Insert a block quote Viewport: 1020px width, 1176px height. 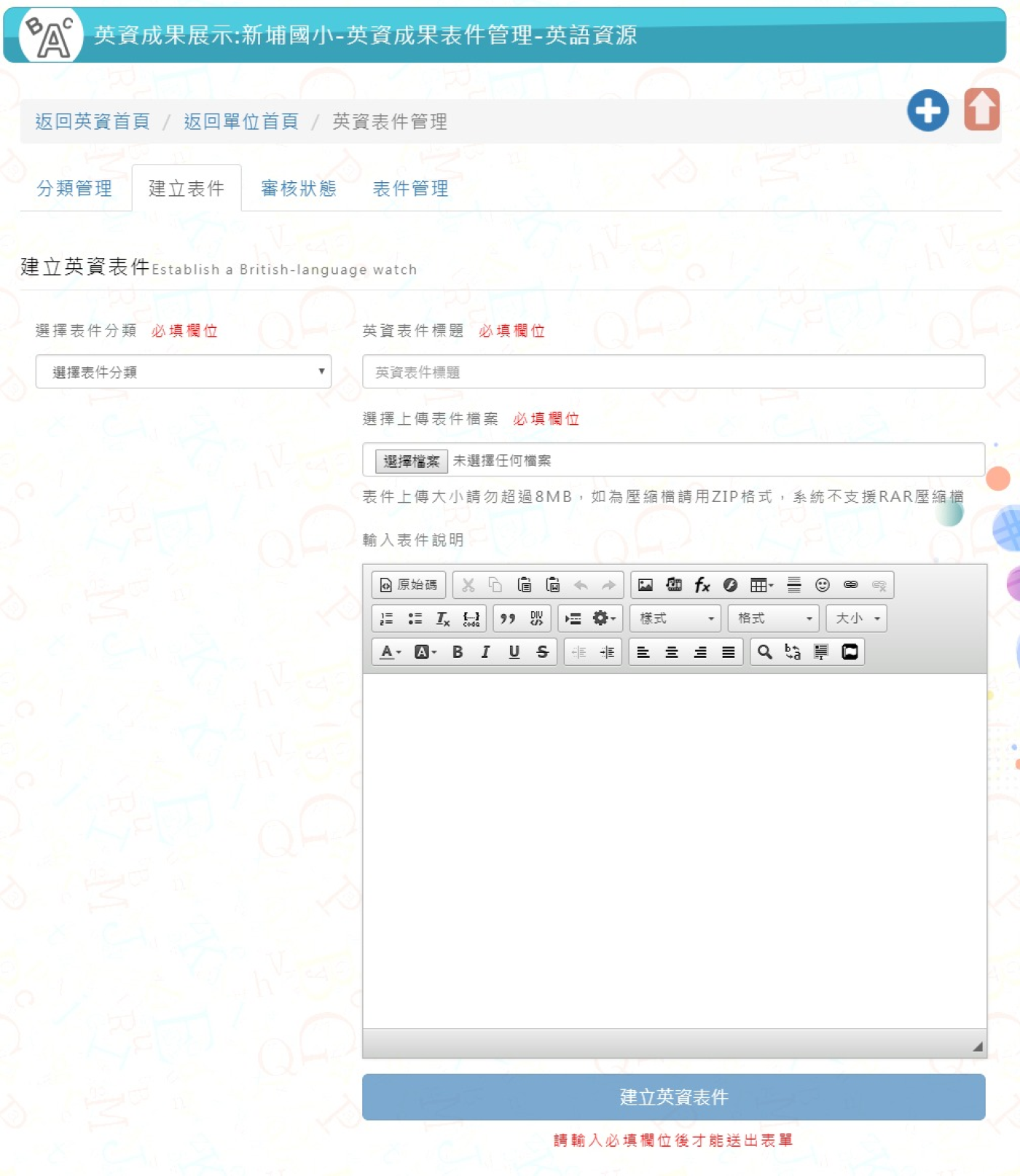pyautogui.click(x=508, y=619)
